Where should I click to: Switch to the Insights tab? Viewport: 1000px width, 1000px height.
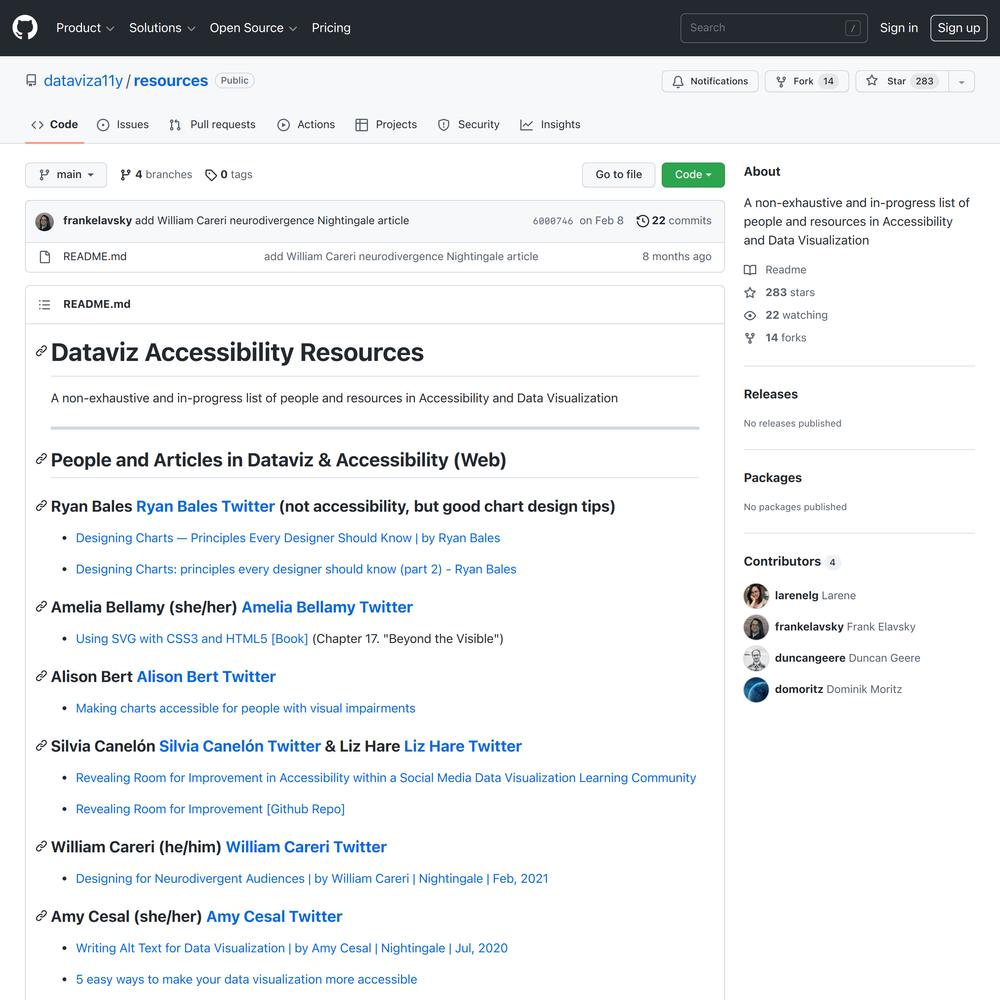pyautogui.click(x=550, y=124)
